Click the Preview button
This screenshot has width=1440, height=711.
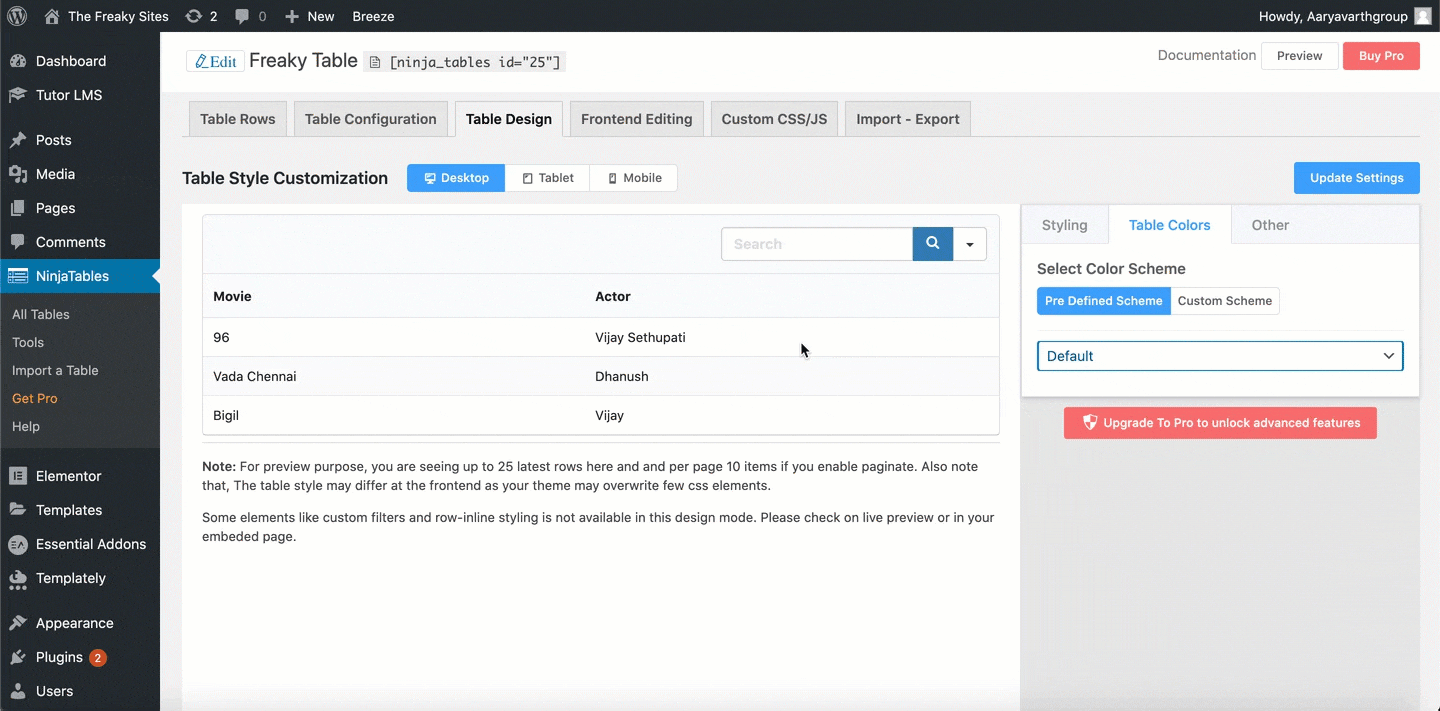pos(1300,56)
